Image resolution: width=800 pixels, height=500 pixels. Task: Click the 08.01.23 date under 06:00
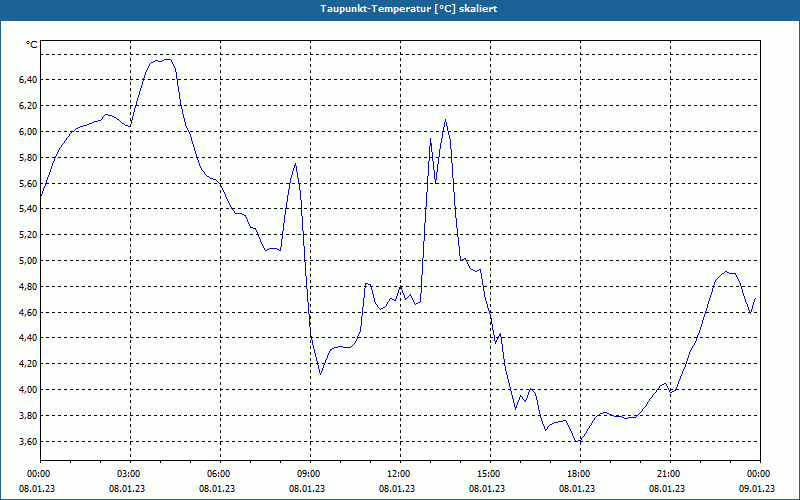[x=217, y=489]
